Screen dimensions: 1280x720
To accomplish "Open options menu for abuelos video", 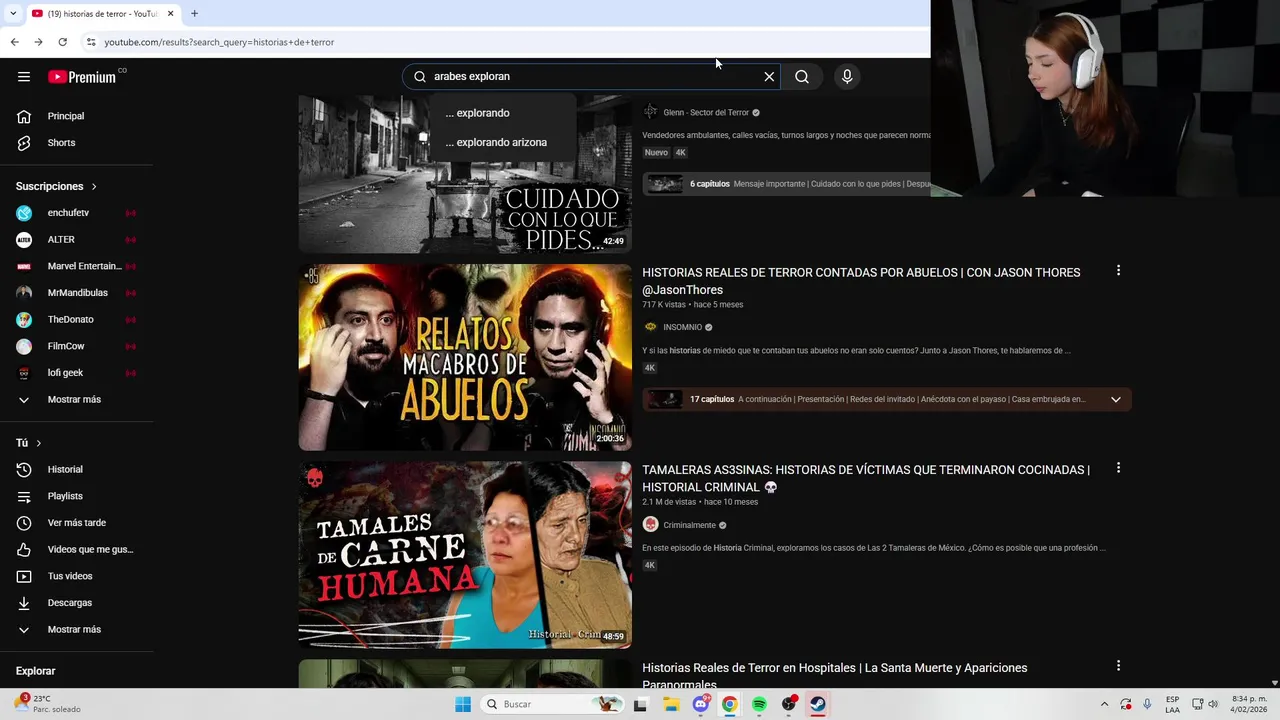I will [1118, 271].
